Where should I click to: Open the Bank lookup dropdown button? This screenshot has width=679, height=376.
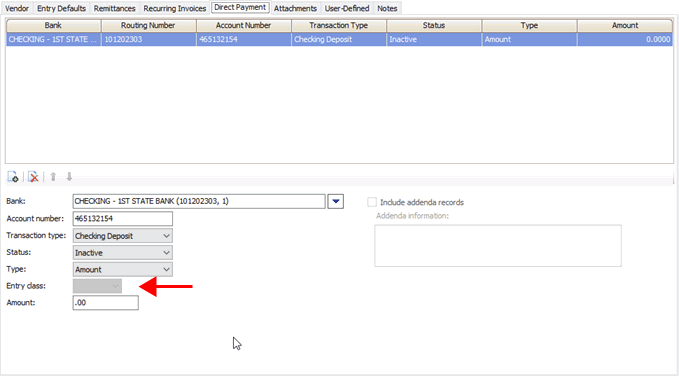click(x=336, y=201)
